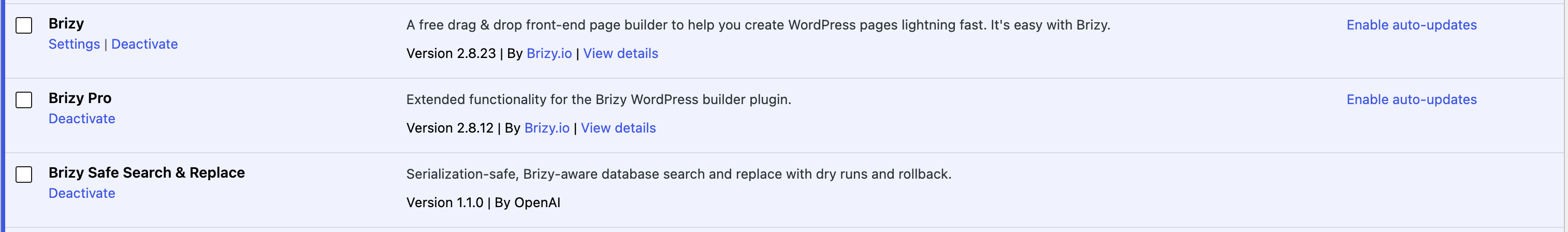This screenshot has width=1568, height=232.
Task: Open Brizy.io author link for Brizy Pro
Action: pyautogui.click(x=547, y=128)
